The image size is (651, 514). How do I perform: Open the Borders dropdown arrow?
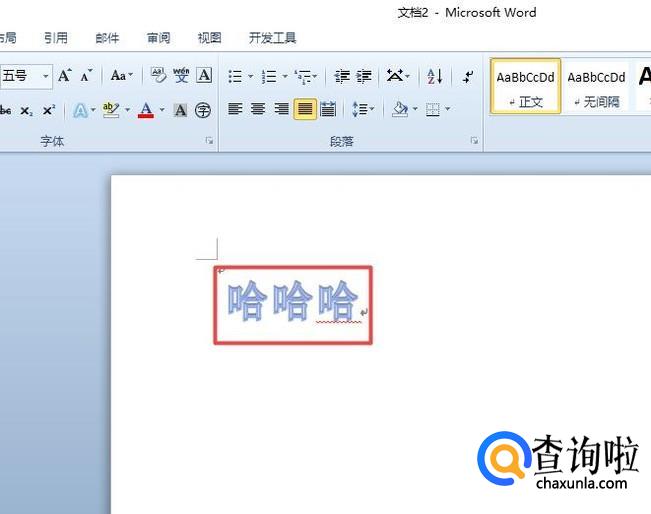click(x=448, y=109)
